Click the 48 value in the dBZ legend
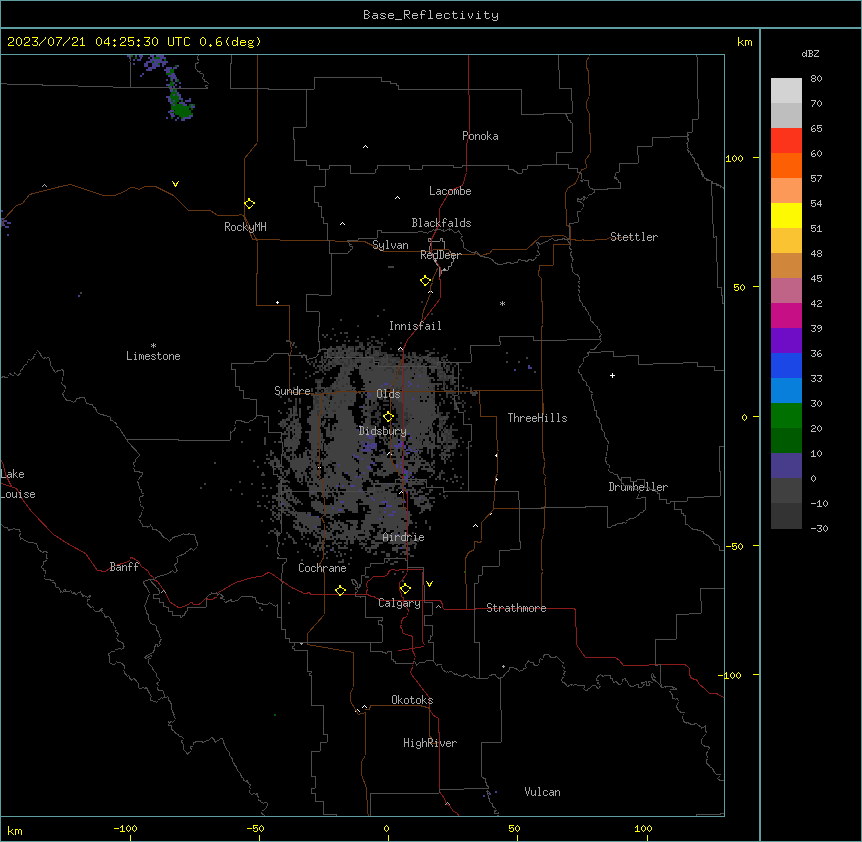 [816, 253]
